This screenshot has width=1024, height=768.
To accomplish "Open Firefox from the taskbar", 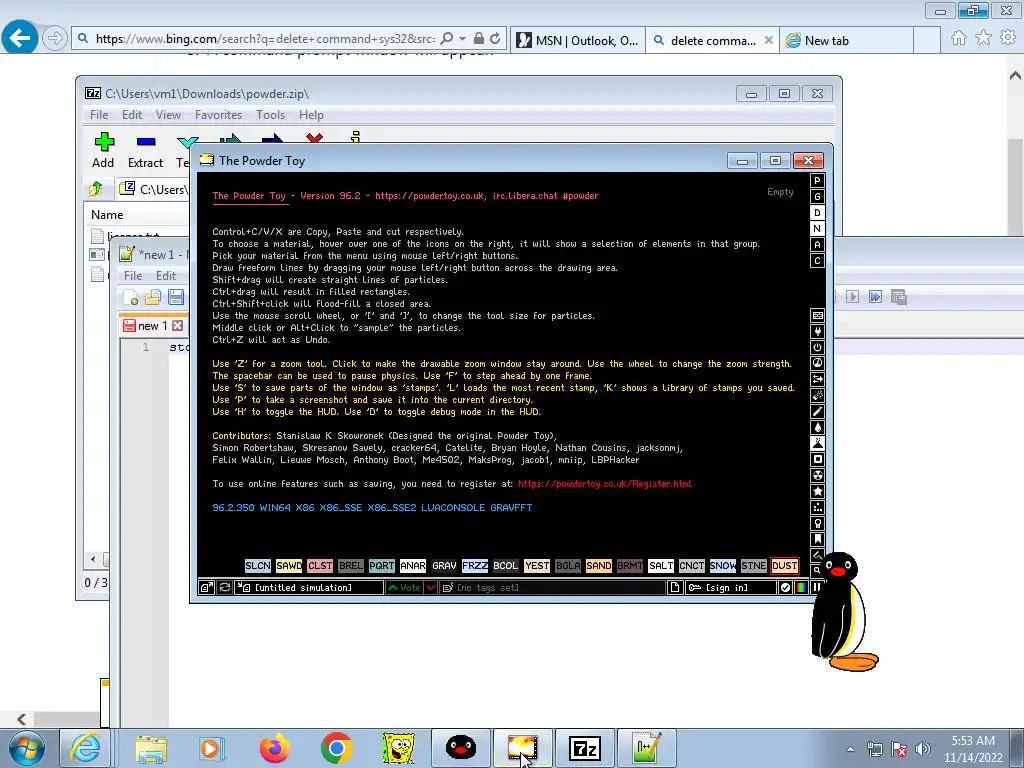I will [274, 748].
